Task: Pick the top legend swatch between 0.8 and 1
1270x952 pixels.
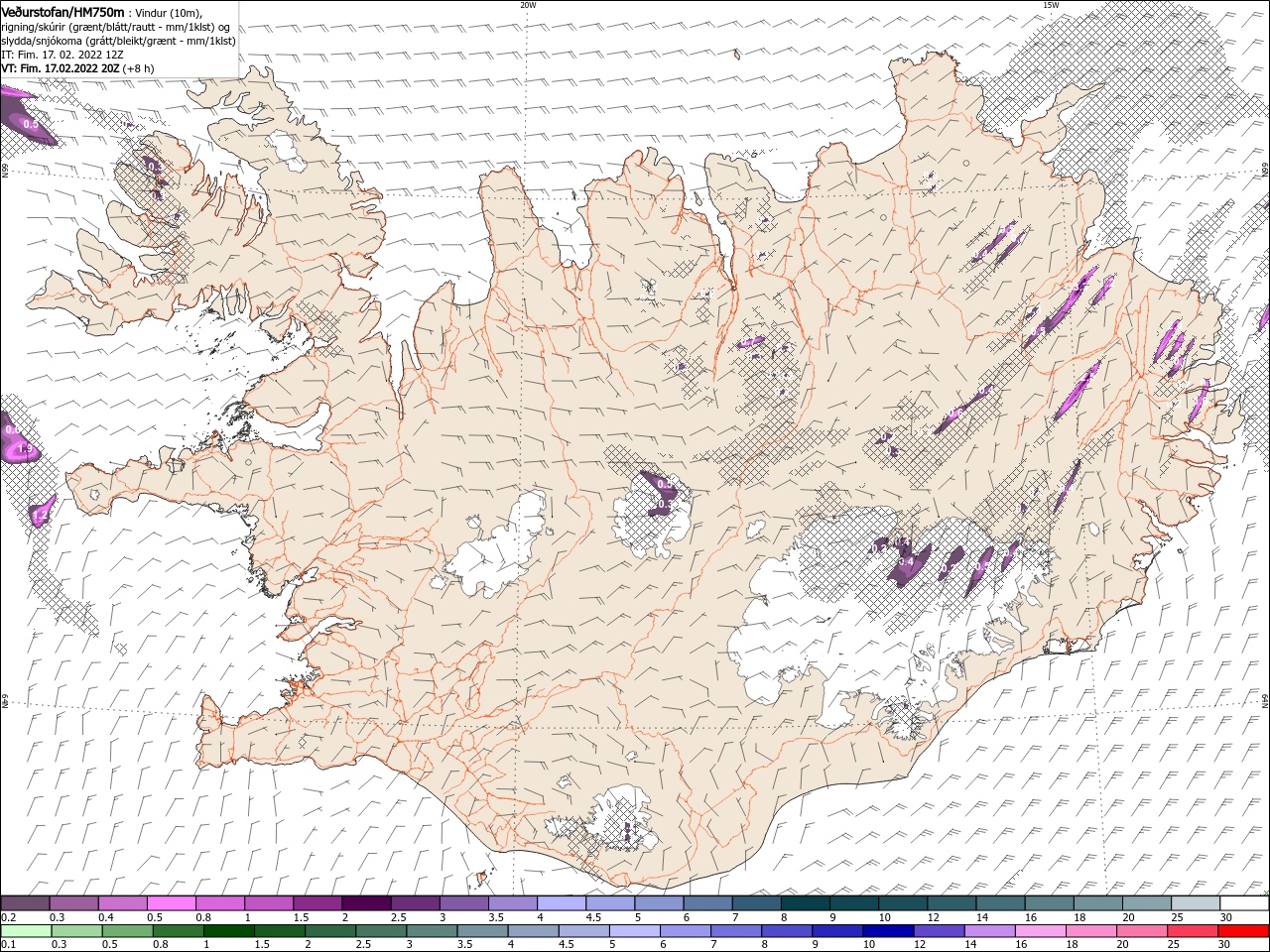Action: [220, 903]
